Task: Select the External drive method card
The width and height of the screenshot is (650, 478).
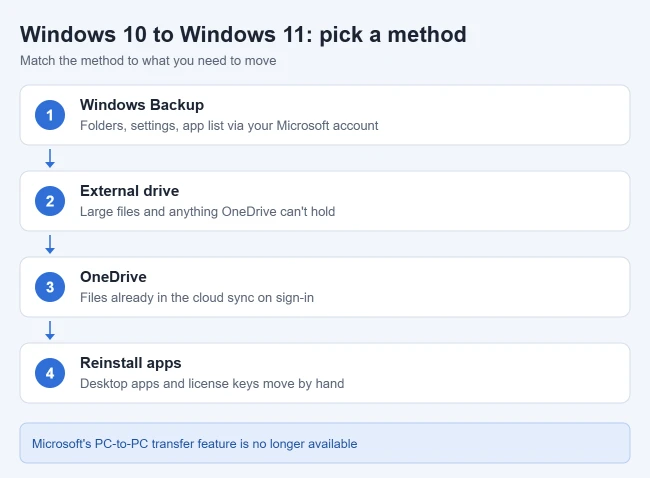Action: click(x=325, y=201)
